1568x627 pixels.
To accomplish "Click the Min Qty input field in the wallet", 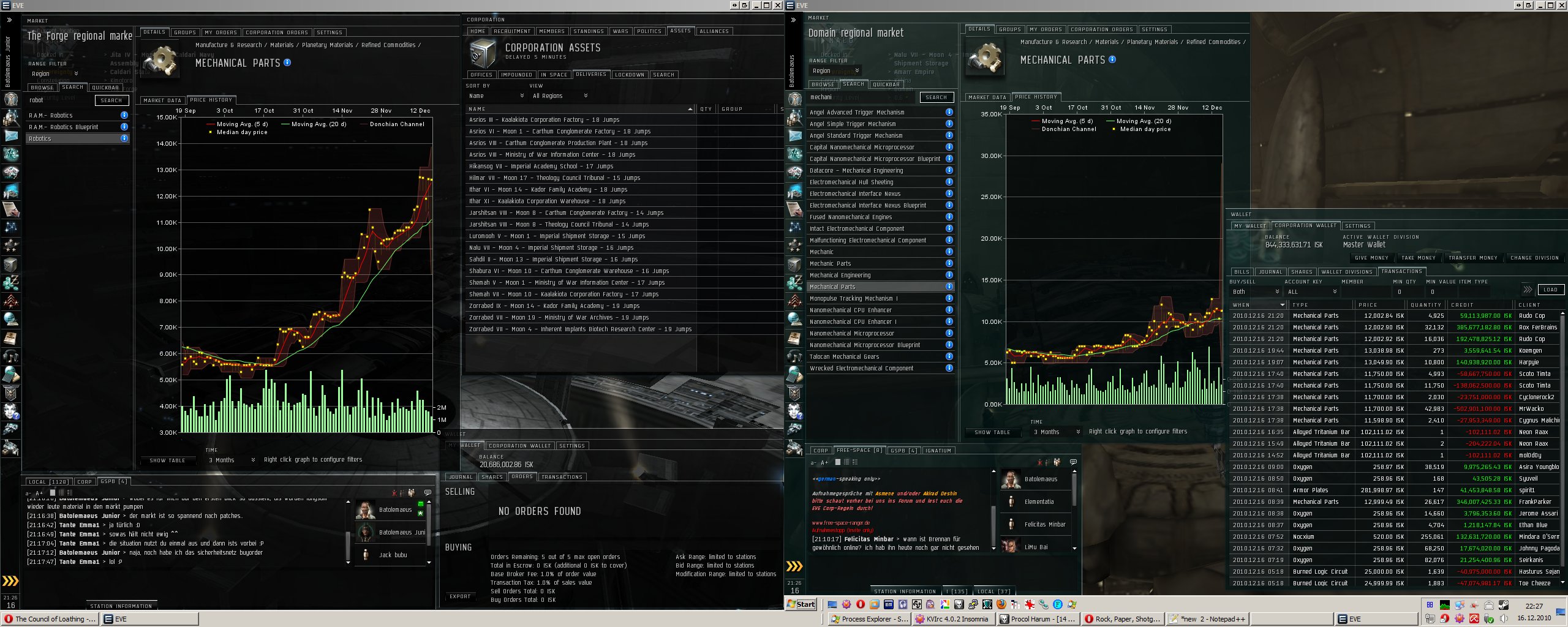I will coord(1408,291).
